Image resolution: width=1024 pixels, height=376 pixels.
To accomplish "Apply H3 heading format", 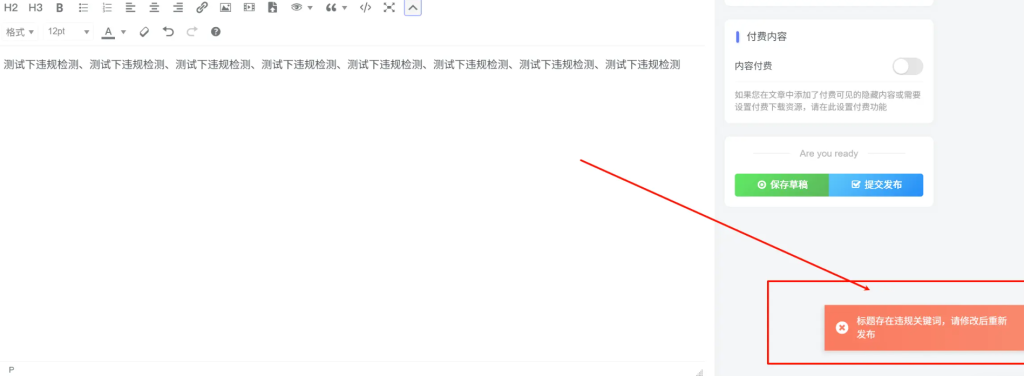I will point(35,8).
